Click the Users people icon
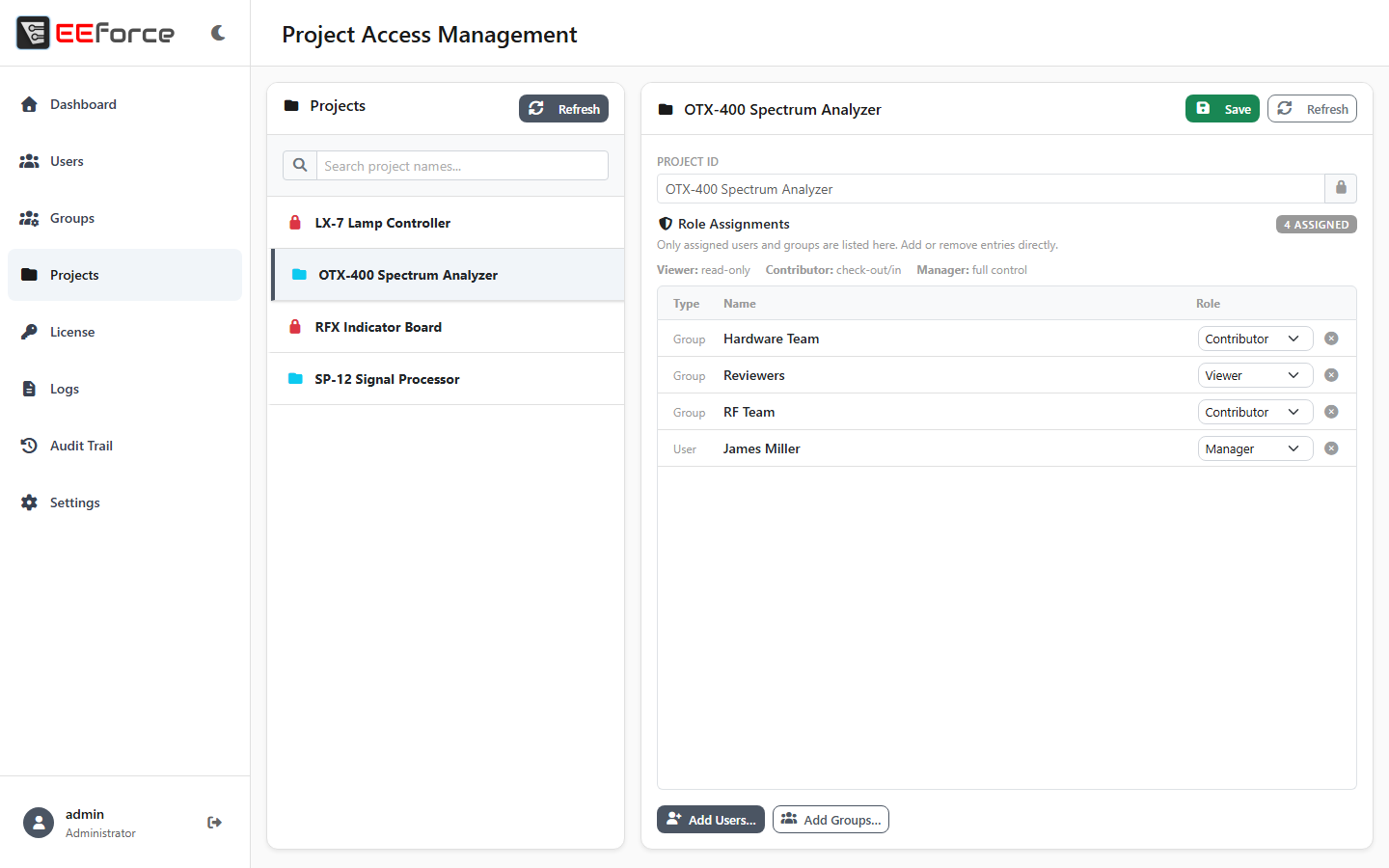Screen dimensions: 1389x868 tap(29, 161)
